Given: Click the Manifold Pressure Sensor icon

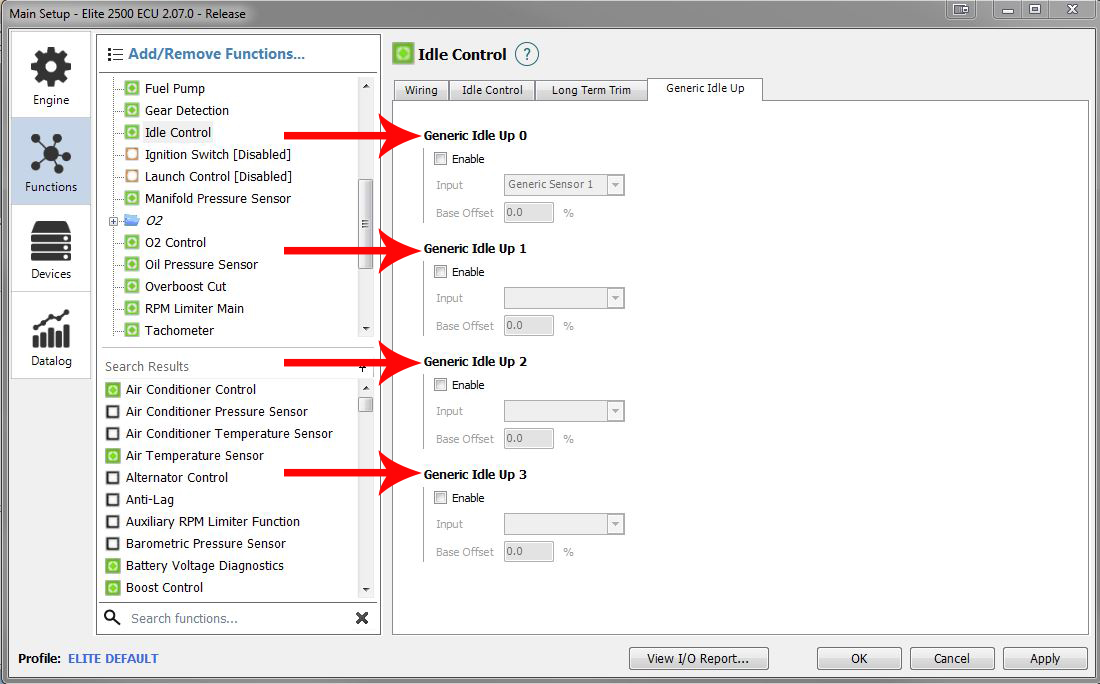Looking at the screenshot, I should [132, 198].
